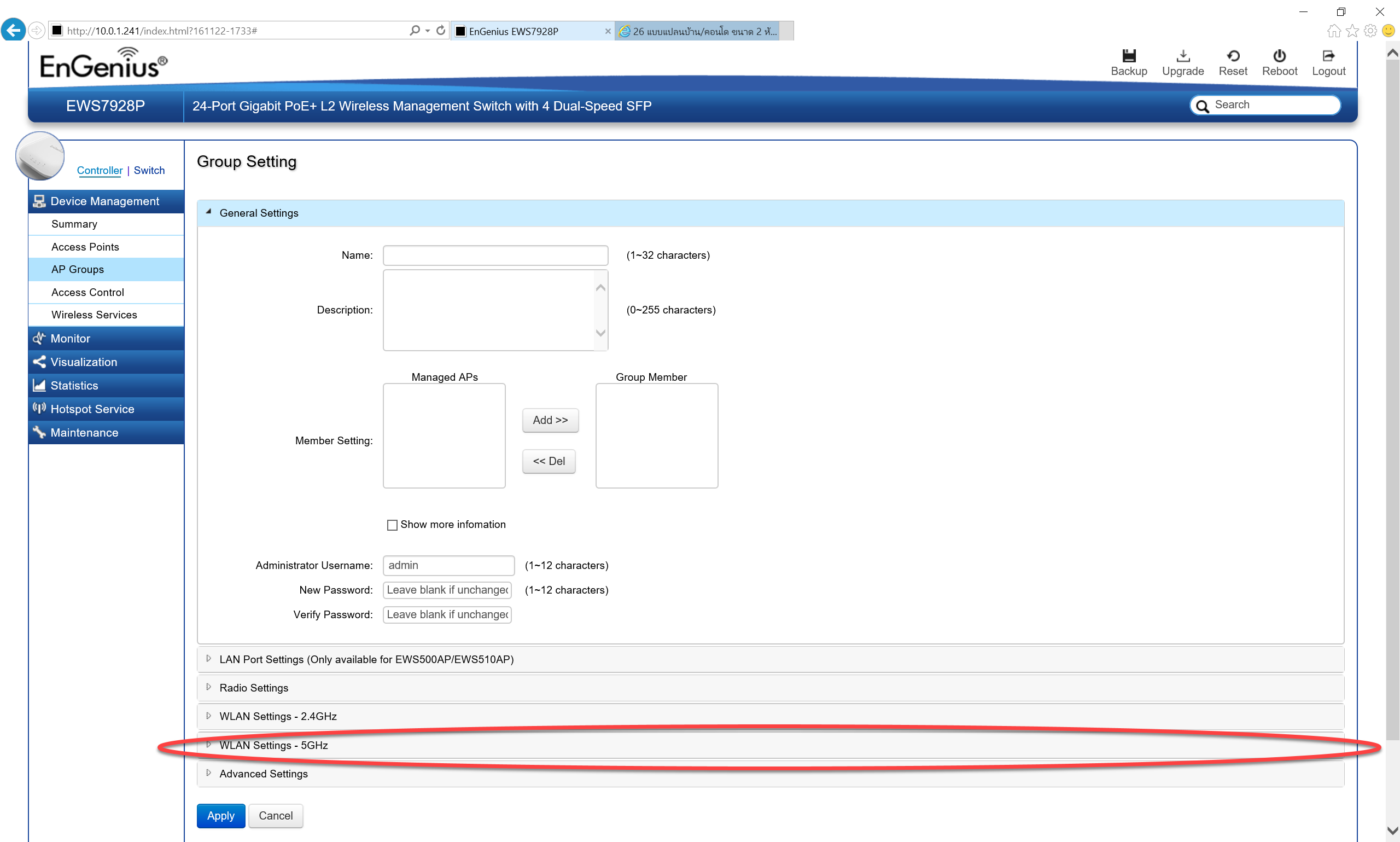This screenshot has width=1400, height=842.
Task: Click page scrollbar up arrow
Action: [1392, 53]
